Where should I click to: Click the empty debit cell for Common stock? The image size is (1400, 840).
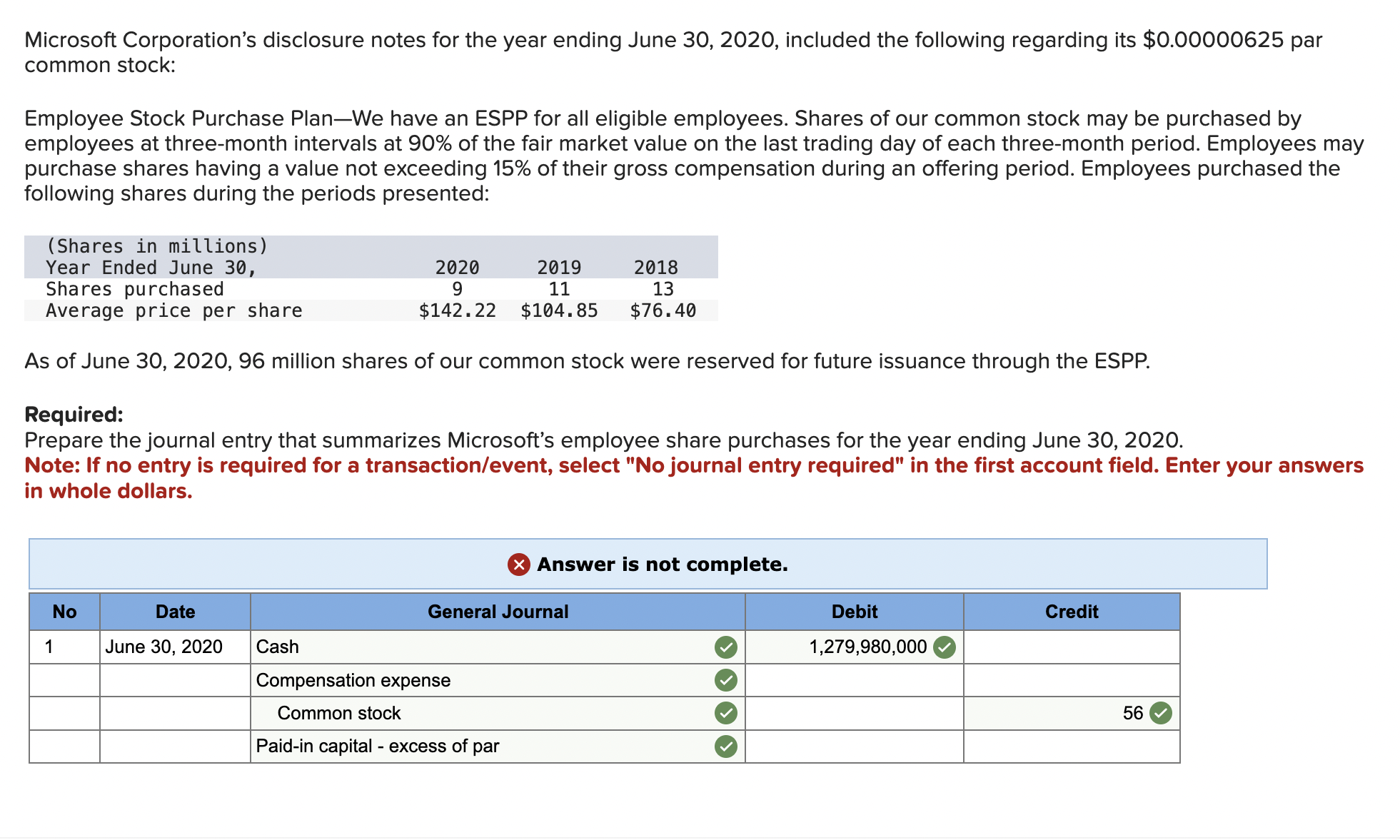pos(854,713)
